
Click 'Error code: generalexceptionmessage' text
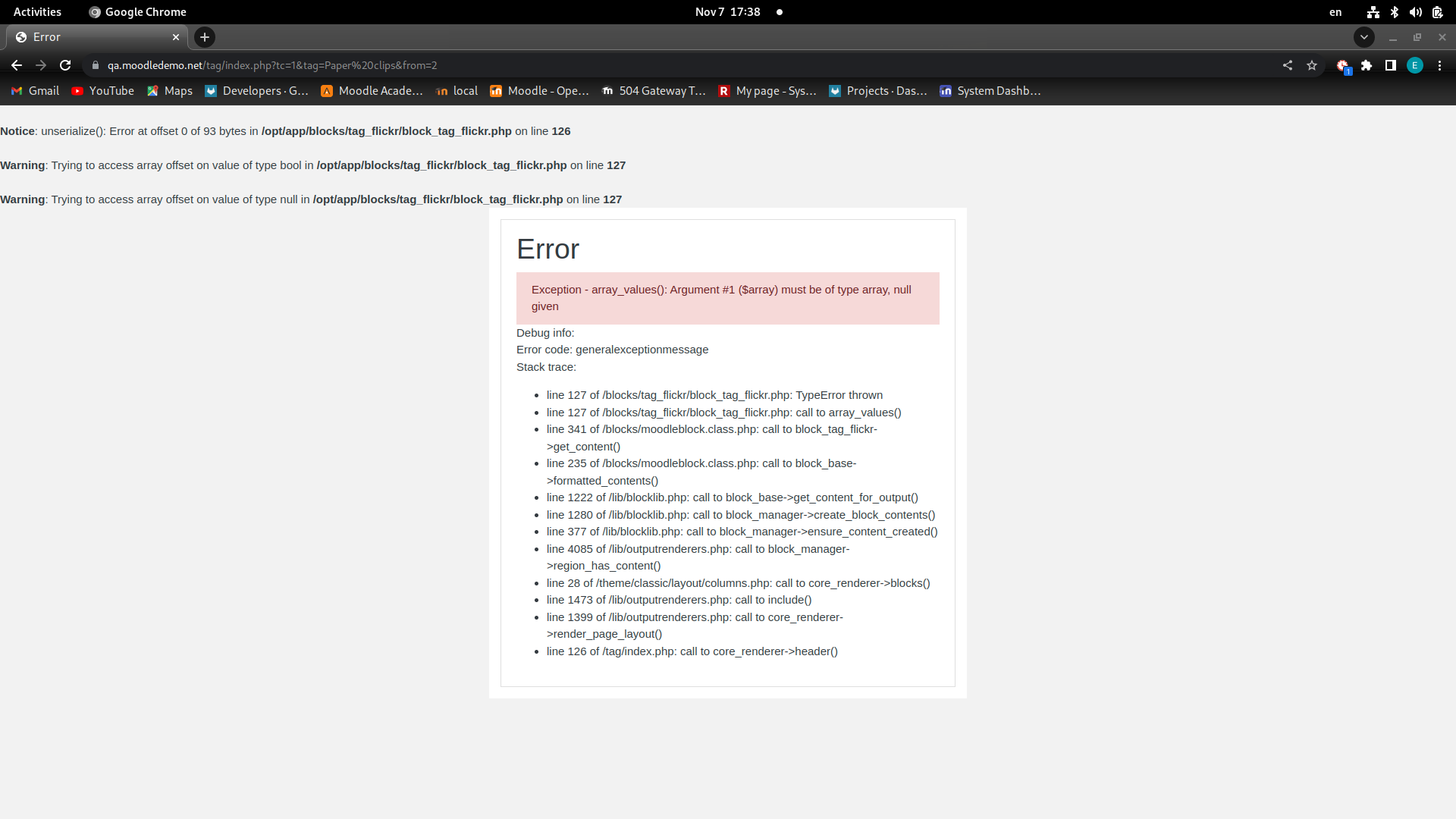(612, 350)
